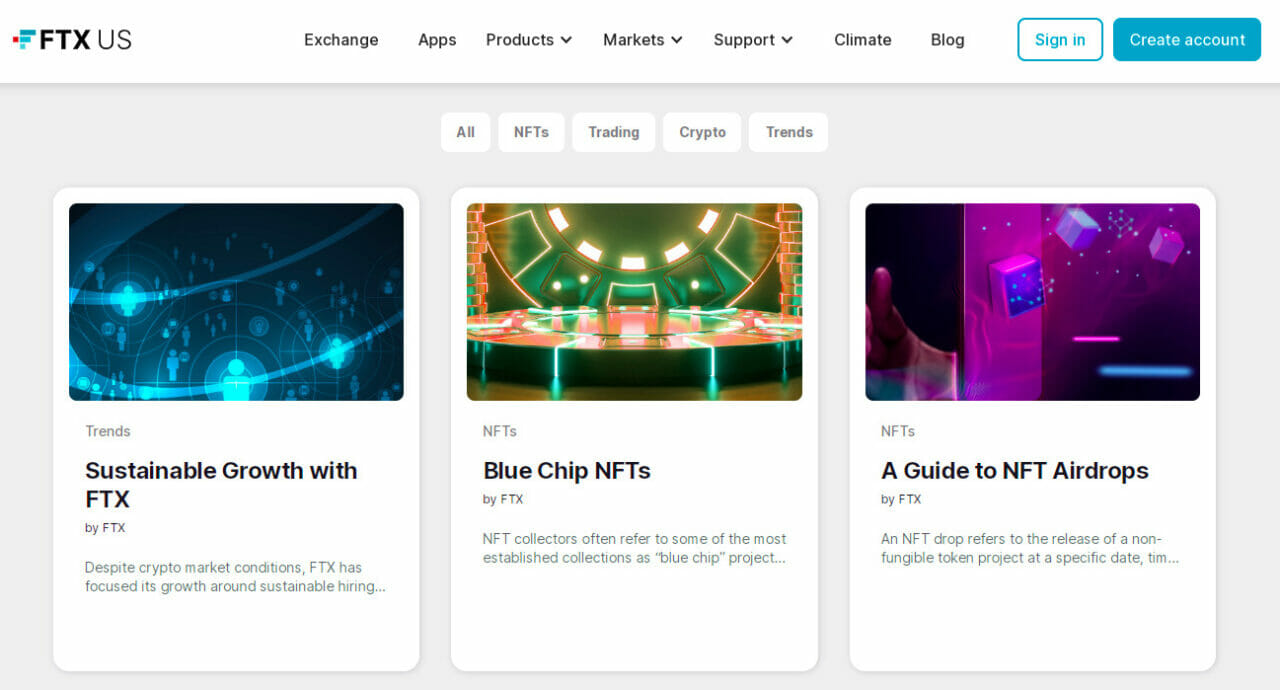Click the Blue Chip NFTs article image
The height and width of the screenshot is (690, 1280).
634,301
